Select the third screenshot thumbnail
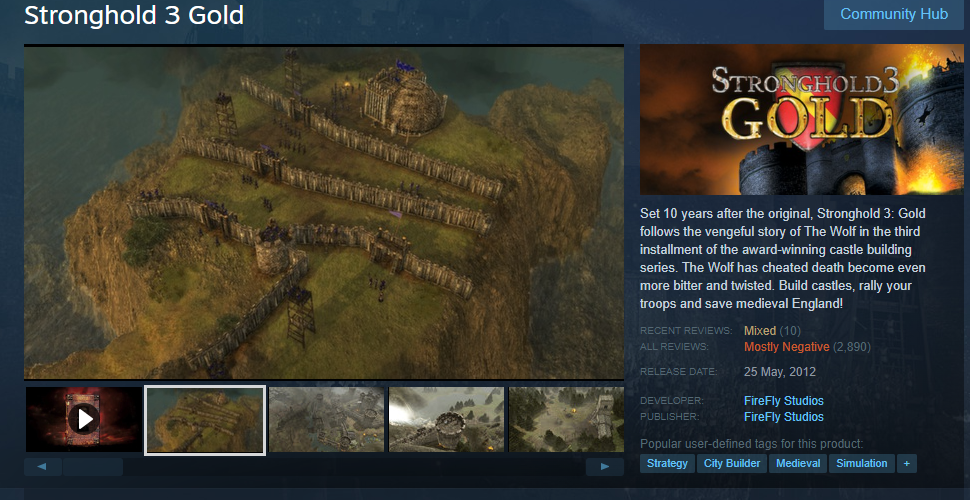 pyautogui.click(x=327, y=420)
